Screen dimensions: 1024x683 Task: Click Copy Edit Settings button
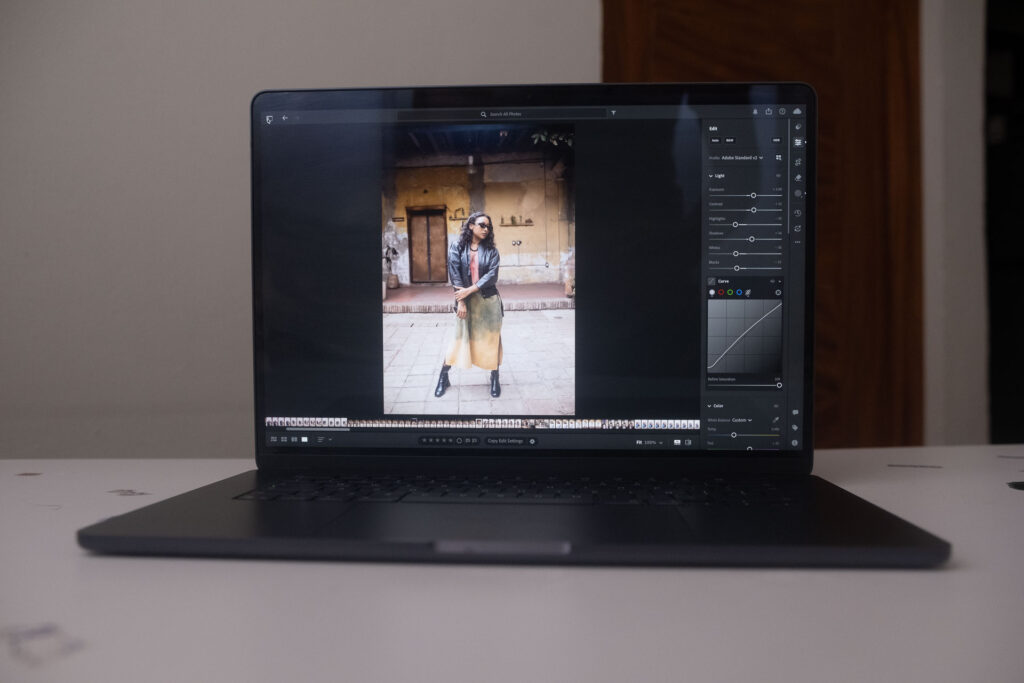pos(505,441)
